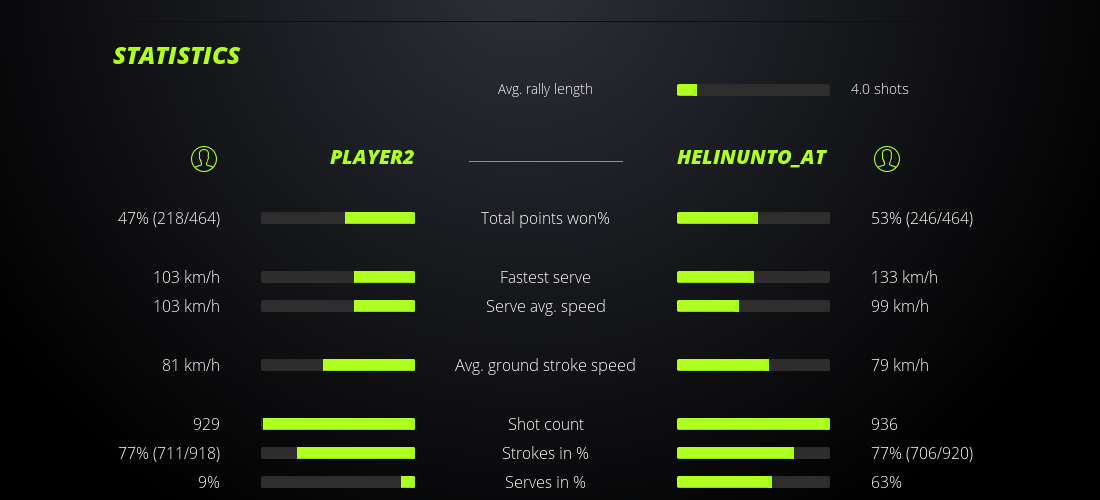Viewport: 1100px width, 500px height.
Task: Select the PLAYER2 player name
Action: 372,157
